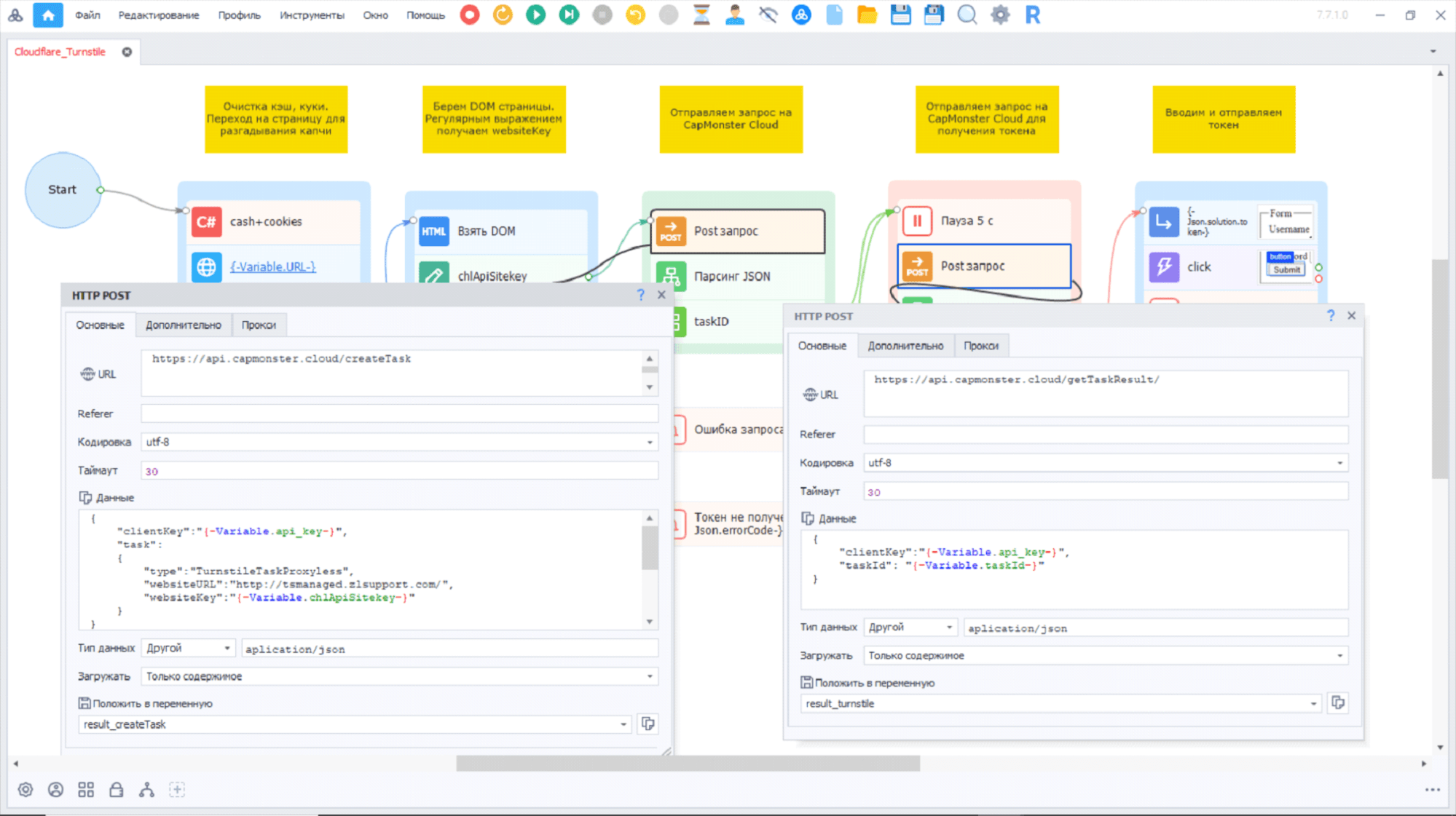Image resolution: width=1456 pixels, height=816 pixels.
Task: Click the blue R icon in toolbar
Action: click(x=1033, y=15)
